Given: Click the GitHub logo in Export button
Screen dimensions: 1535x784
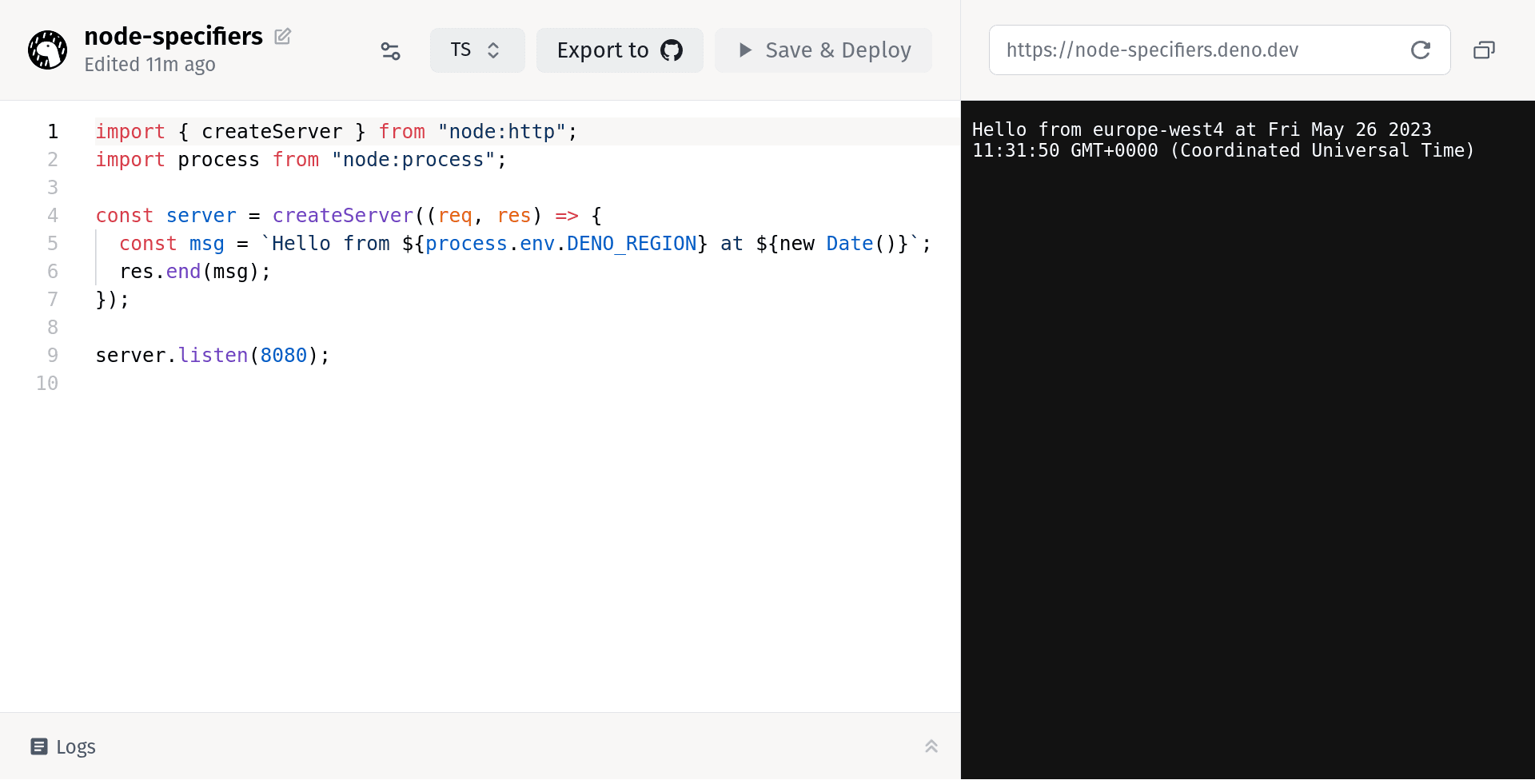Looking at the screenshot, I should pos(672,50).
